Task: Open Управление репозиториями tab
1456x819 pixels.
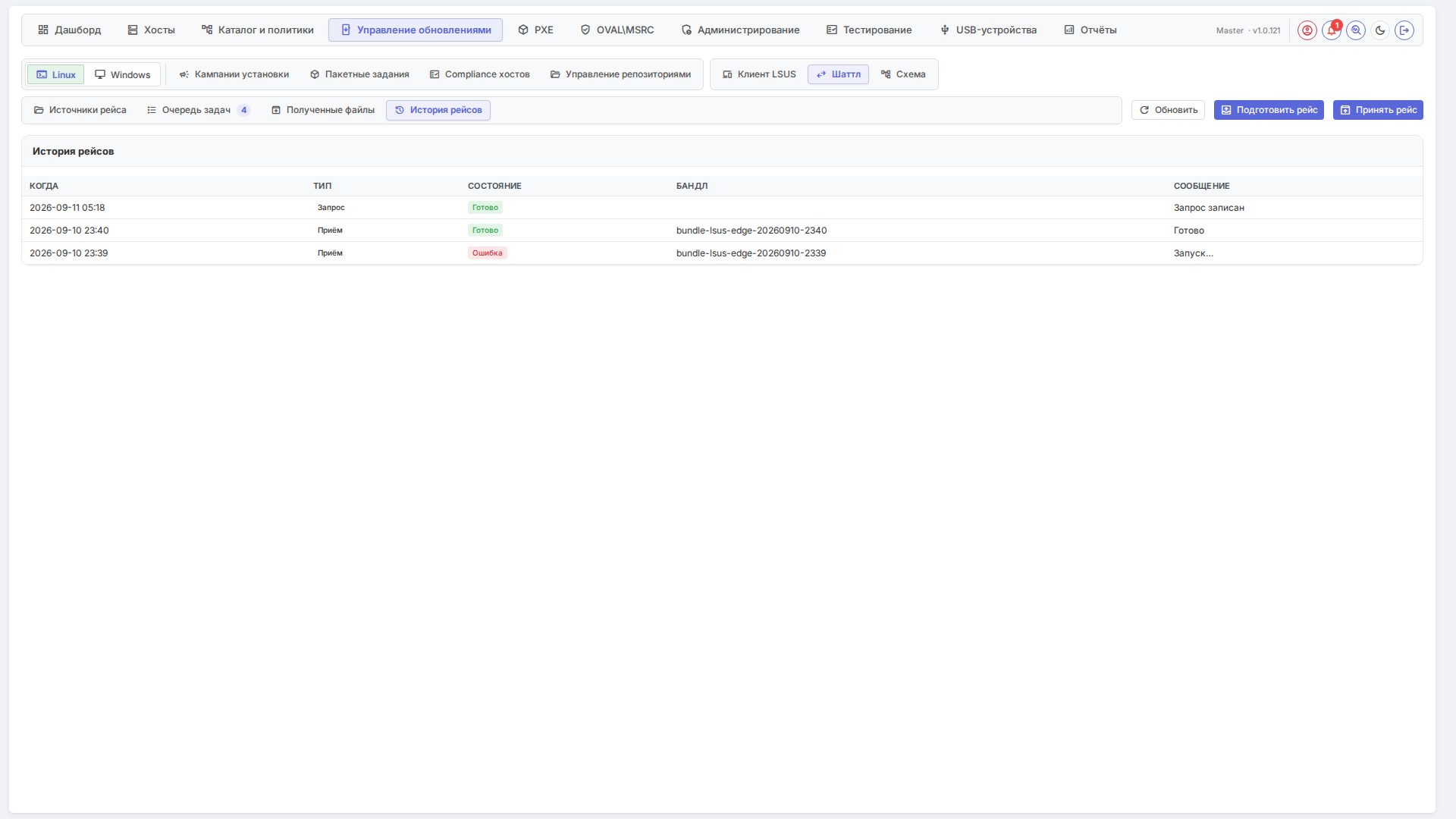Action: (620, 74)
